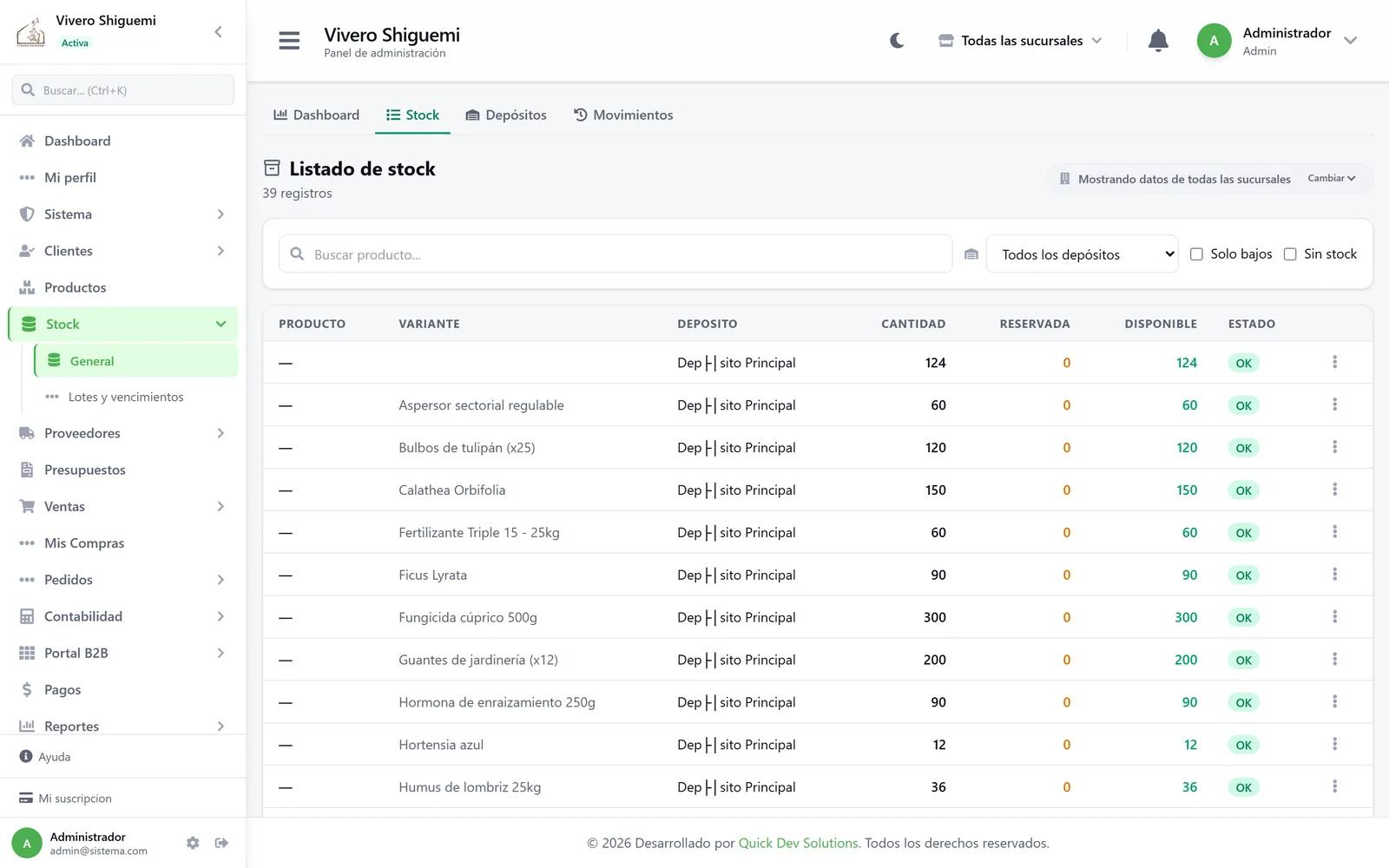
Task: Open Productos in sidebar
Action: 123,287
